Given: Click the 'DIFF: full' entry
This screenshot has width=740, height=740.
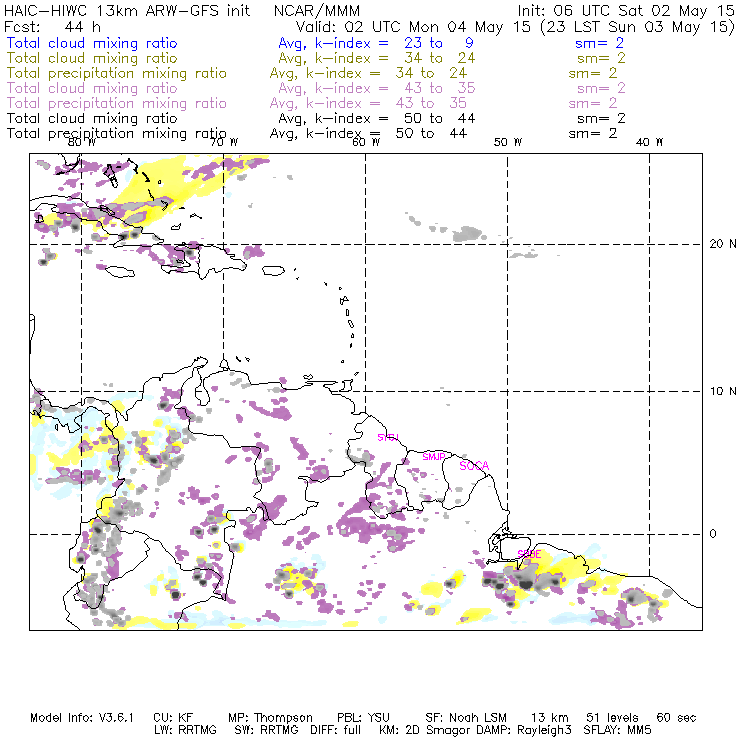Looking at the screenshot, I should click(x=335, y=730).
